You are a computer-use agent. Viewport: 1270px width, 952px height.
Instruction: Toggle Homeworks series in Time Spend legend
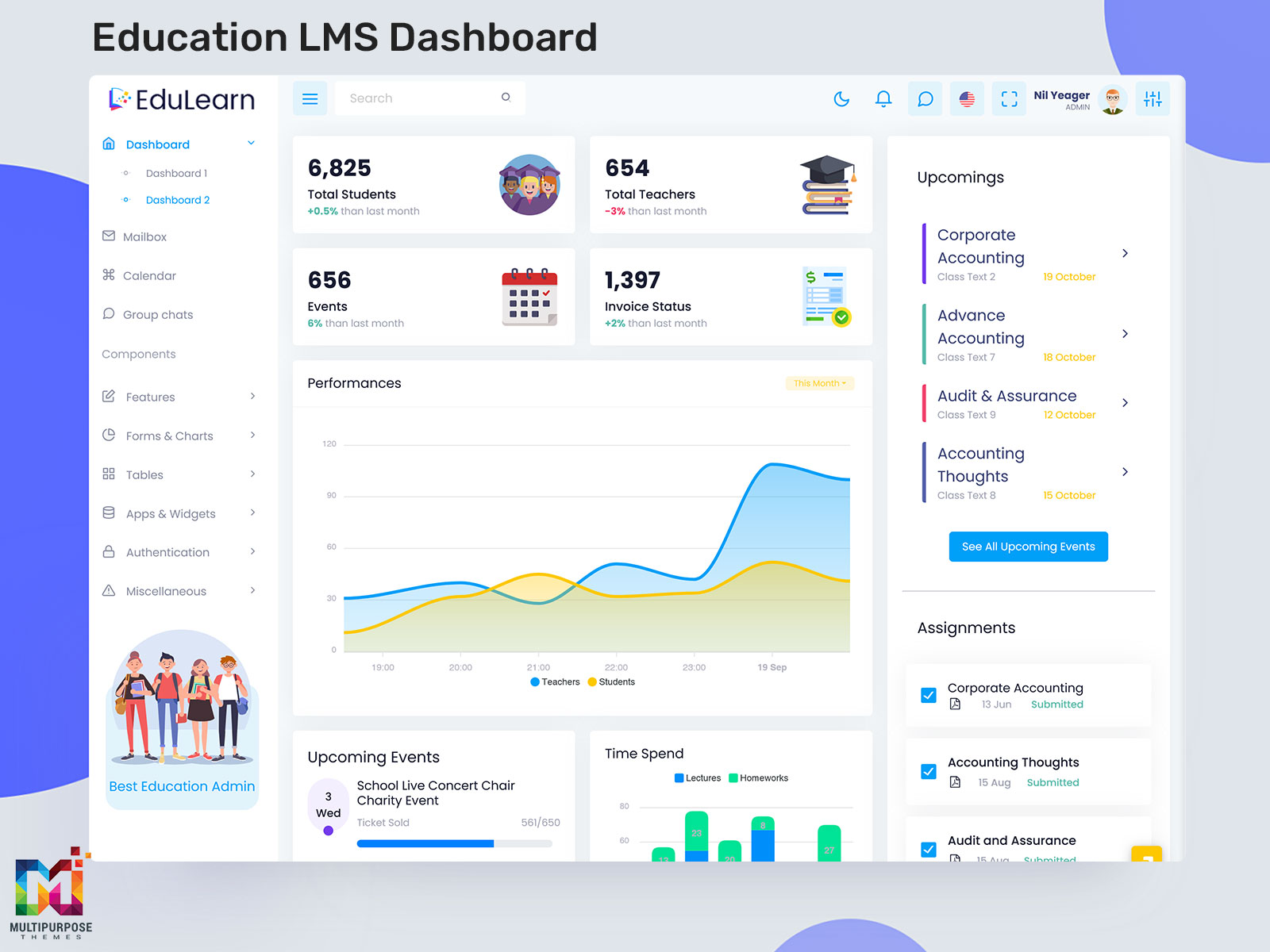point(758,777)
